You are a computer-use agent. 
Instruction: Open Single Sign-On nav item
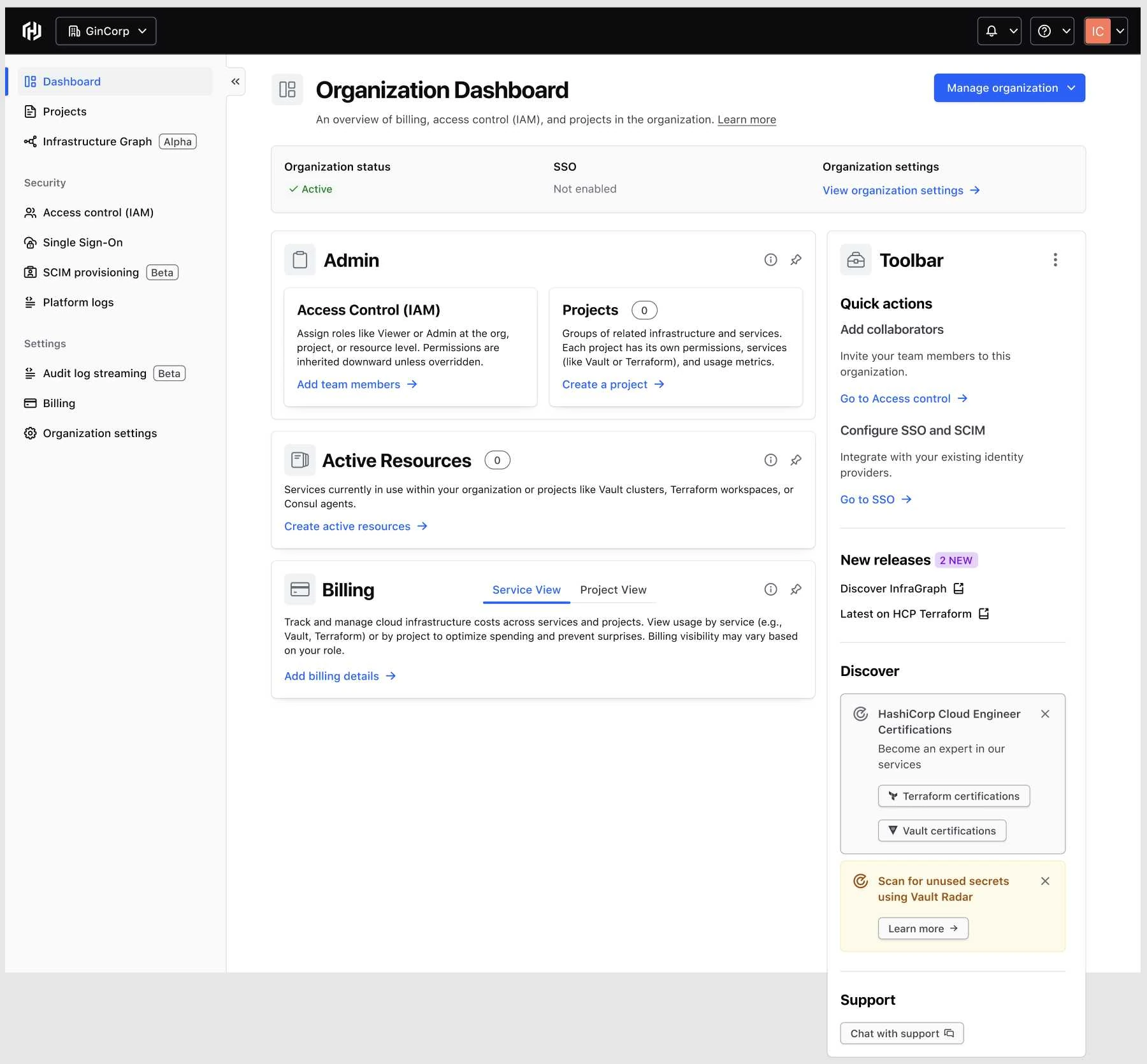115,243
